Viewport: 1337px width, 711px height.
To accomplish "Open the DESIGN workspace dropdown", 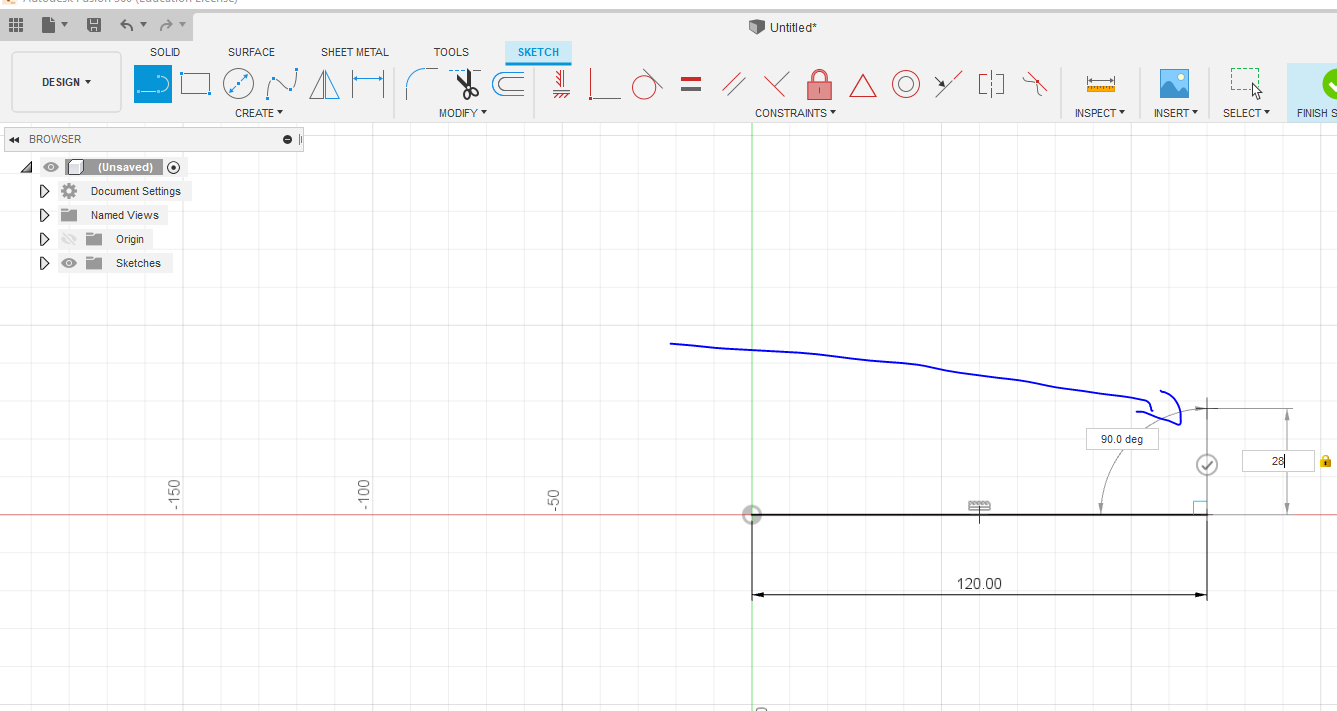I will [66, 82].
